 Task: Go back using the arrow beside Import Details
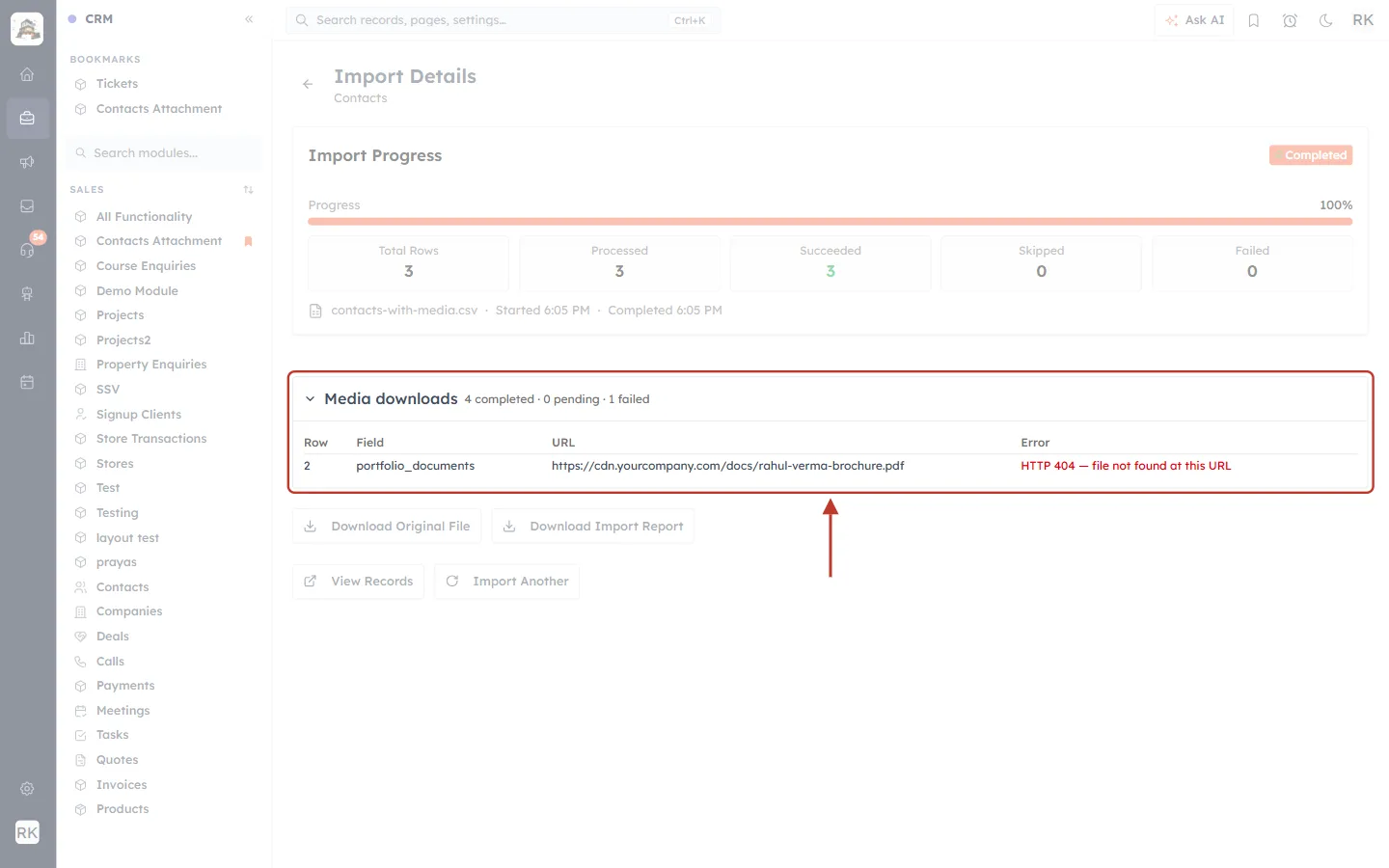tap(308, 84)
